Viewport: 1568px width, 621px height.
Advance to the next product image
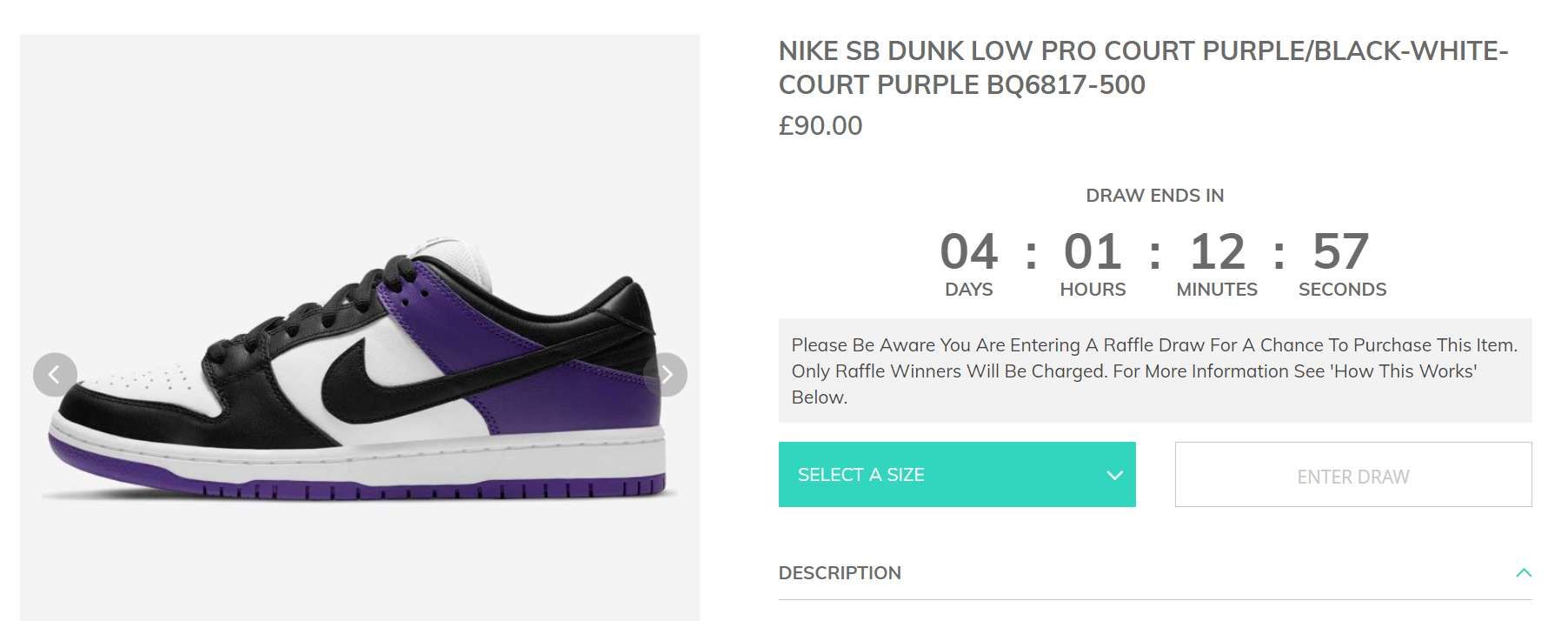point(666,375)
